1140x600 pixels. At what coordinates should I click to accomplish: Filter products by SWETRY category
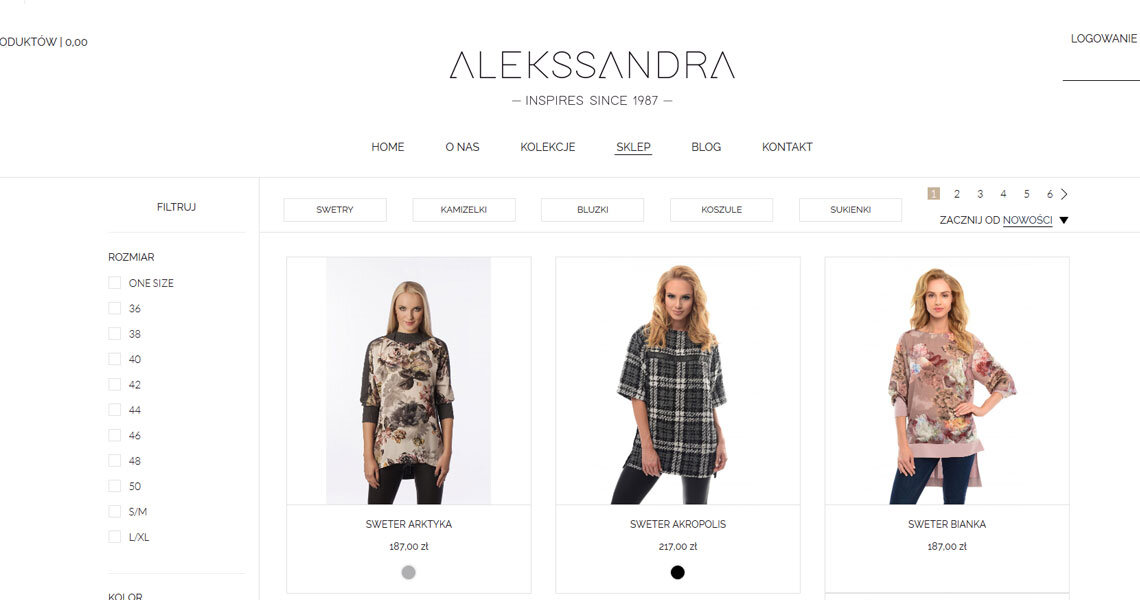[x=334, y=209]
